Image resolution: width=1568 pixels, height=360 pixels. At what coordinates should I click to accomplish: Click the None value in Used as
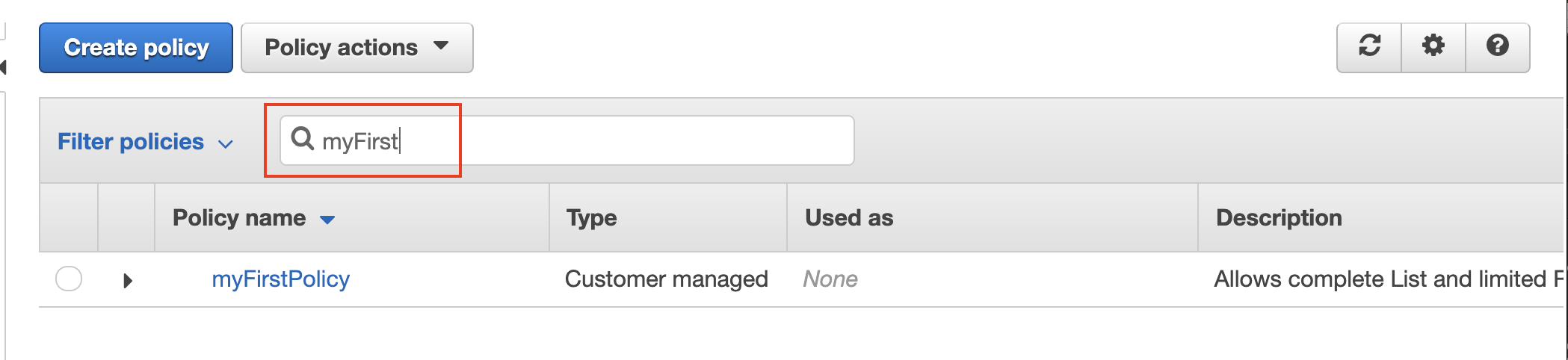[830, 279]
